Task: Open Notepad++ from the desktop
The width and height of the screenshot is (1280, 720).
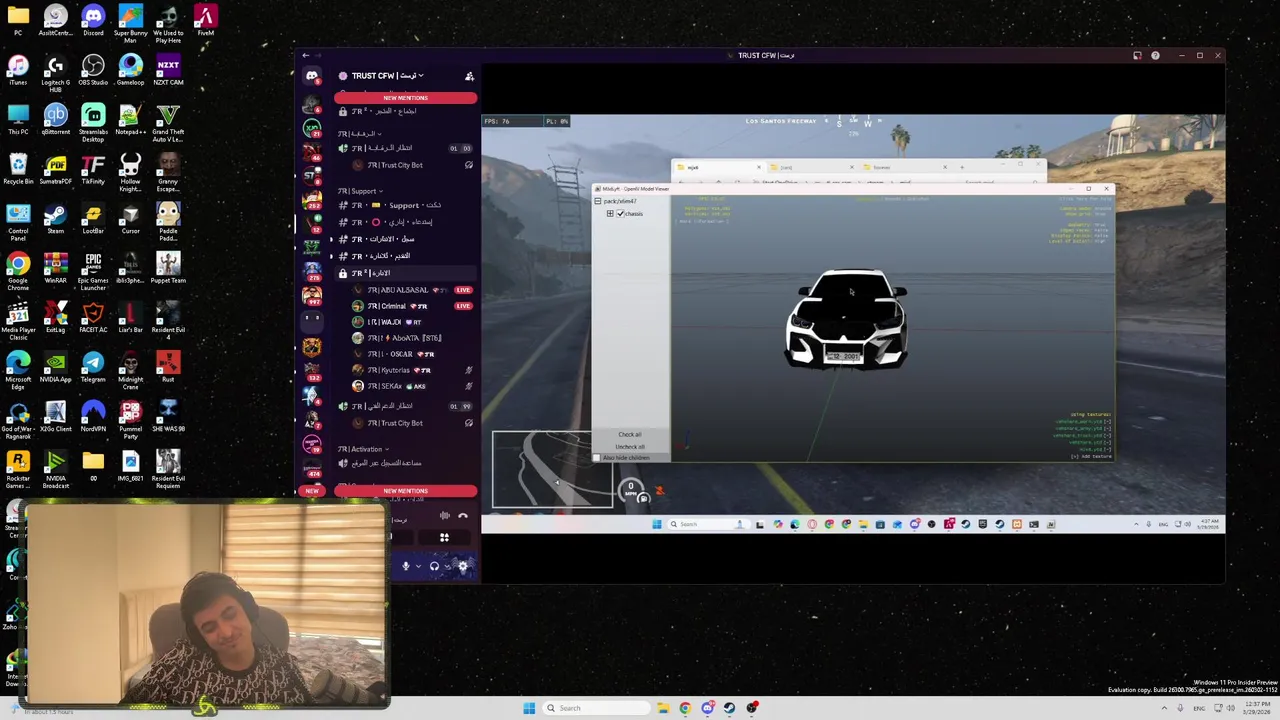Action: click(130, 119)
